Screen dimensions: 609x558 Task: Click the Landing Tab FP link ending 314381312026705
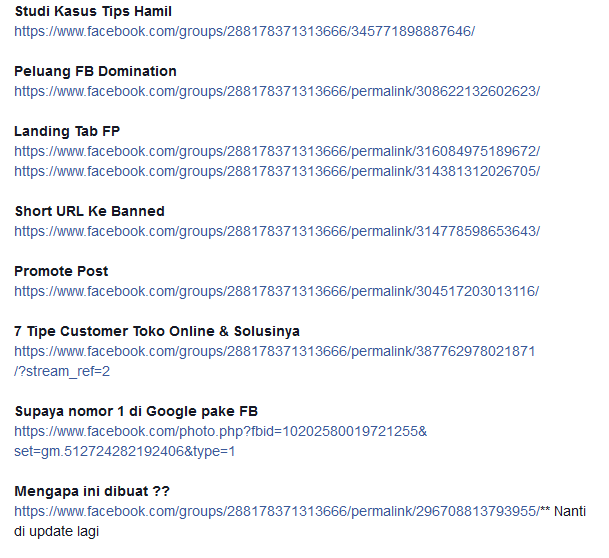coord(277,171)
